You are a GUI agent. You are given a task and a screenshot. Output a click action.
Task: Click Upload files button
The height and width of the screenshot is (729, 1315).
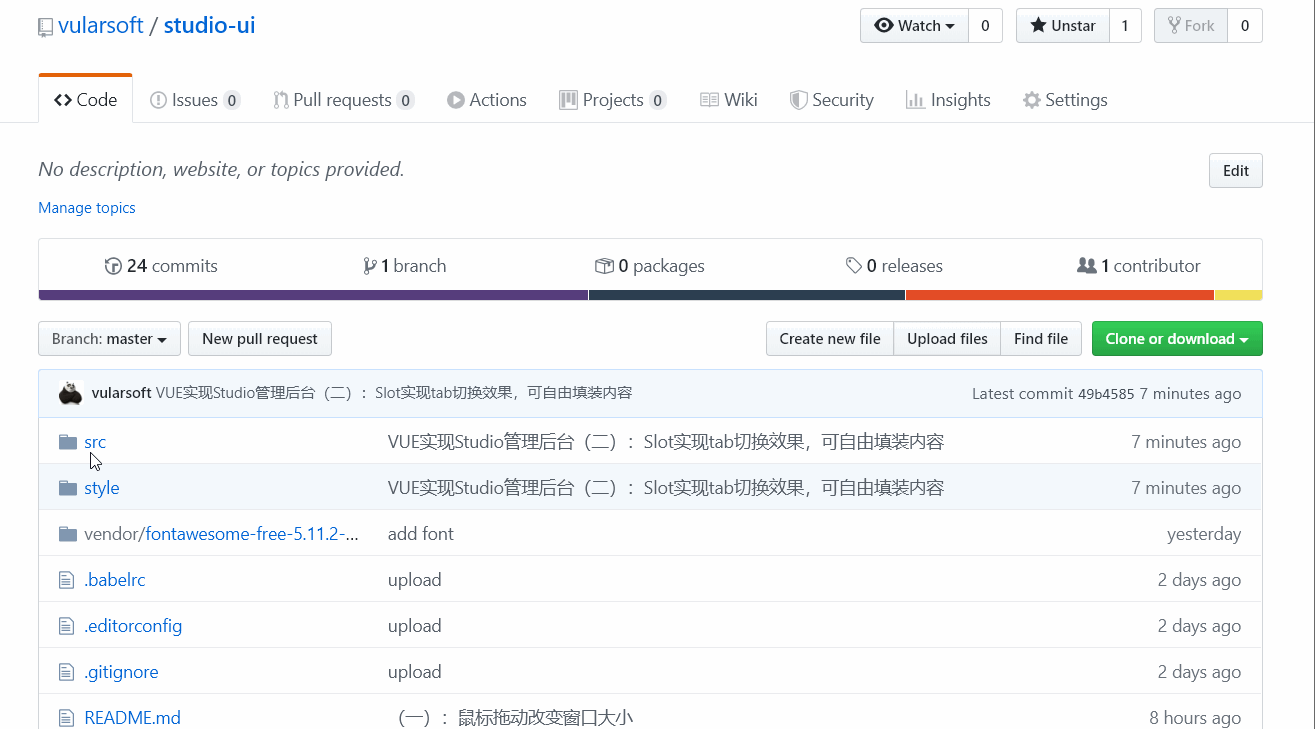[947, 339]
